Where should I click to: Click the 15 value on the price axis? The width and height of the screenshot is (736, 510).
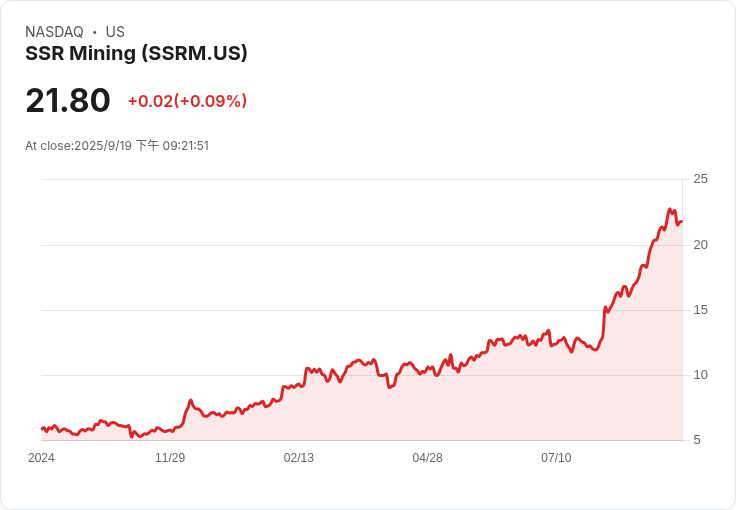click(x=701, y=310)
